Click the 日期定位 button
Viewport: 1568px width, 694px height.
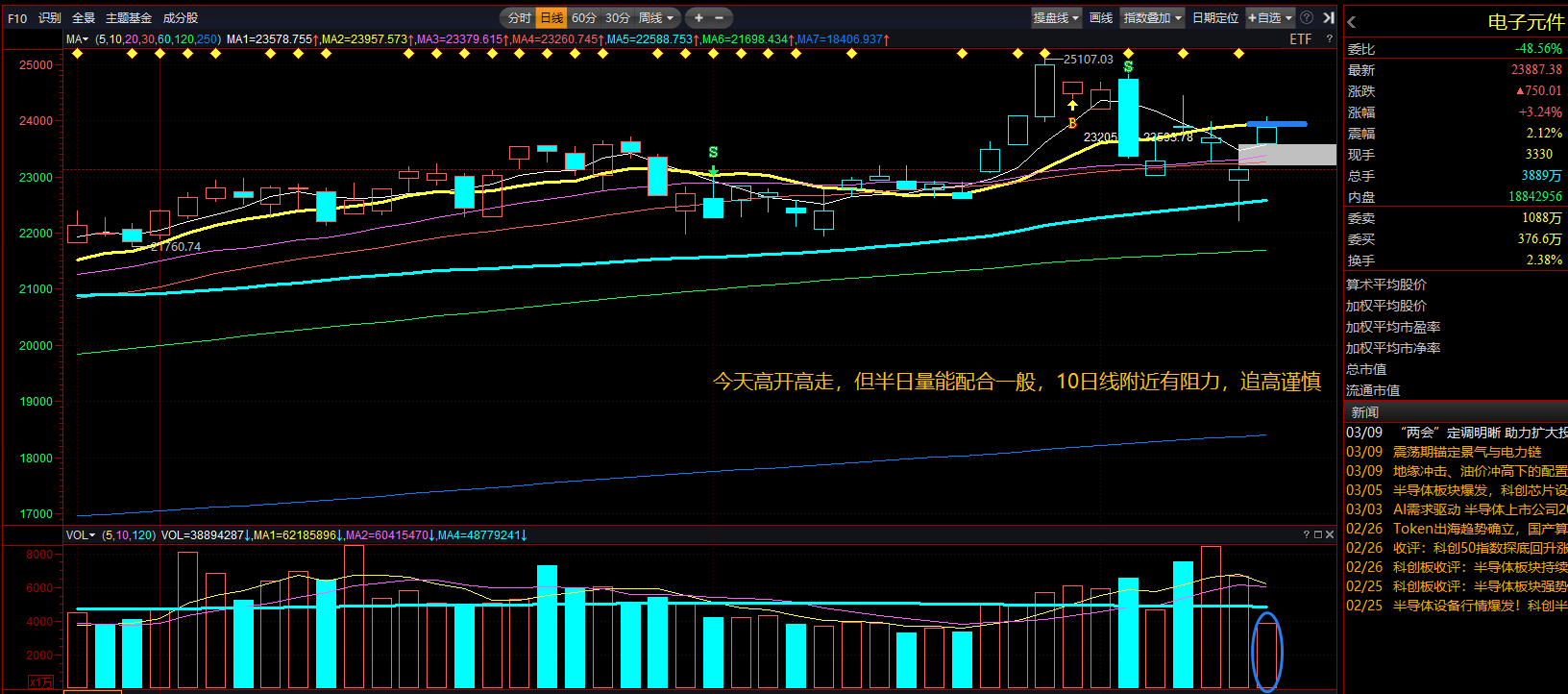tap(1215, 17)
